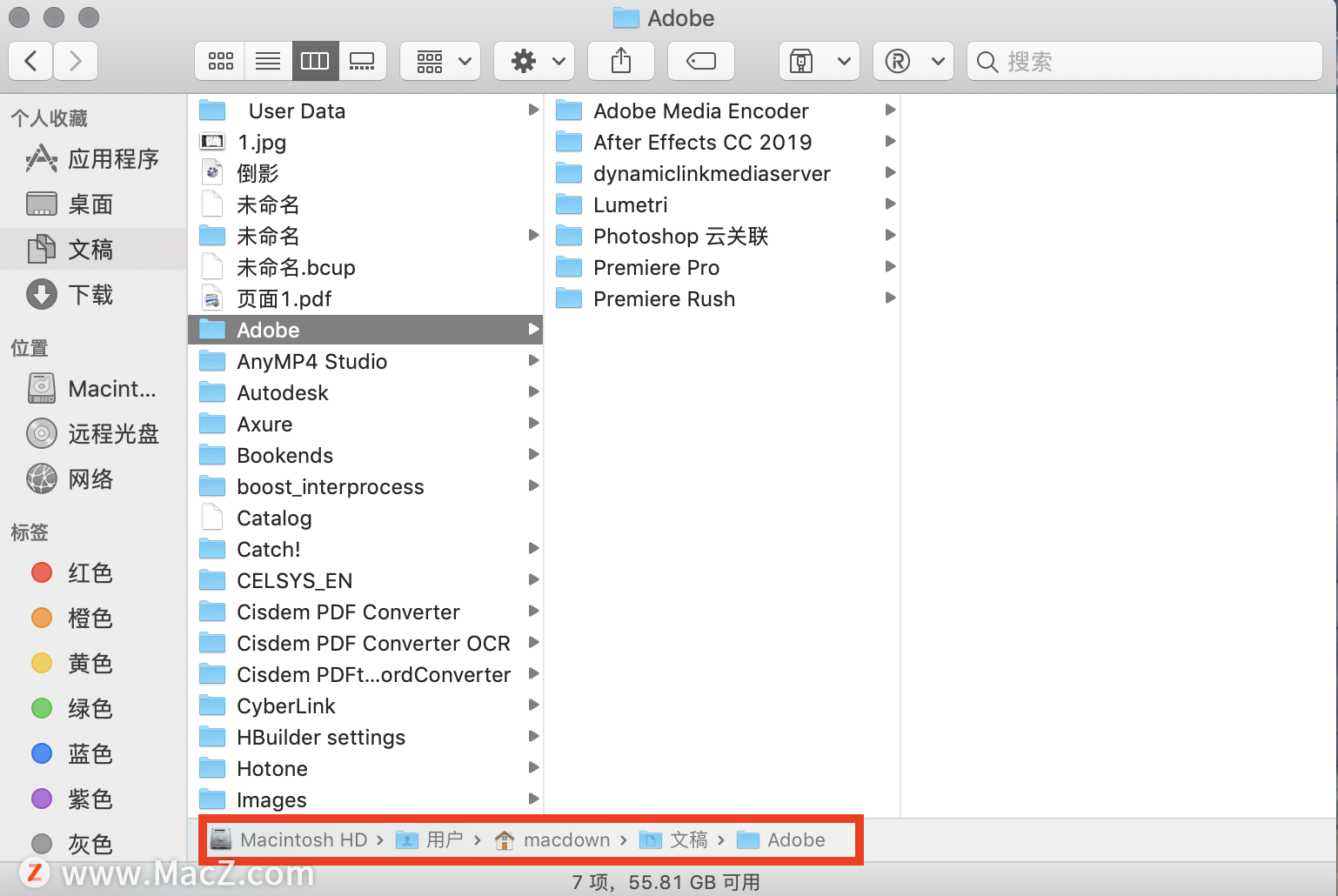1338x896 pixels.
Task: Select the HBuilder settings folder
Action: (365, 737)
